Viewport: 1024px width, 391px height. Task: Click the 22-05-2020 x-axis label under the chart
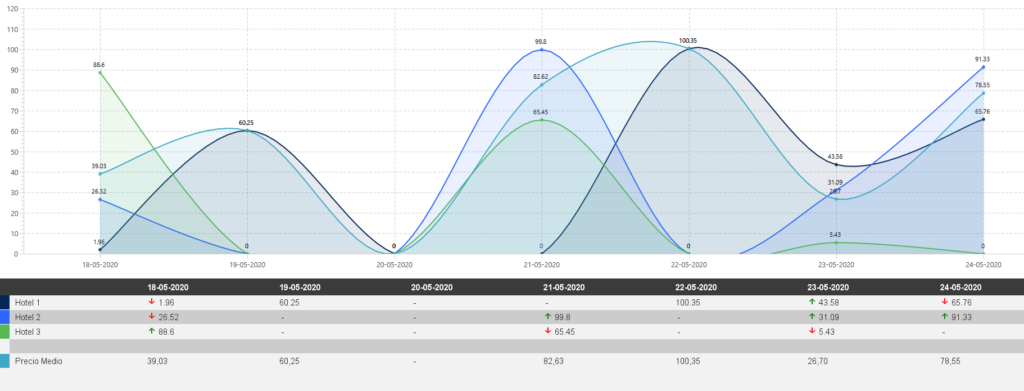pyautogui.click(x=688, y=264)
